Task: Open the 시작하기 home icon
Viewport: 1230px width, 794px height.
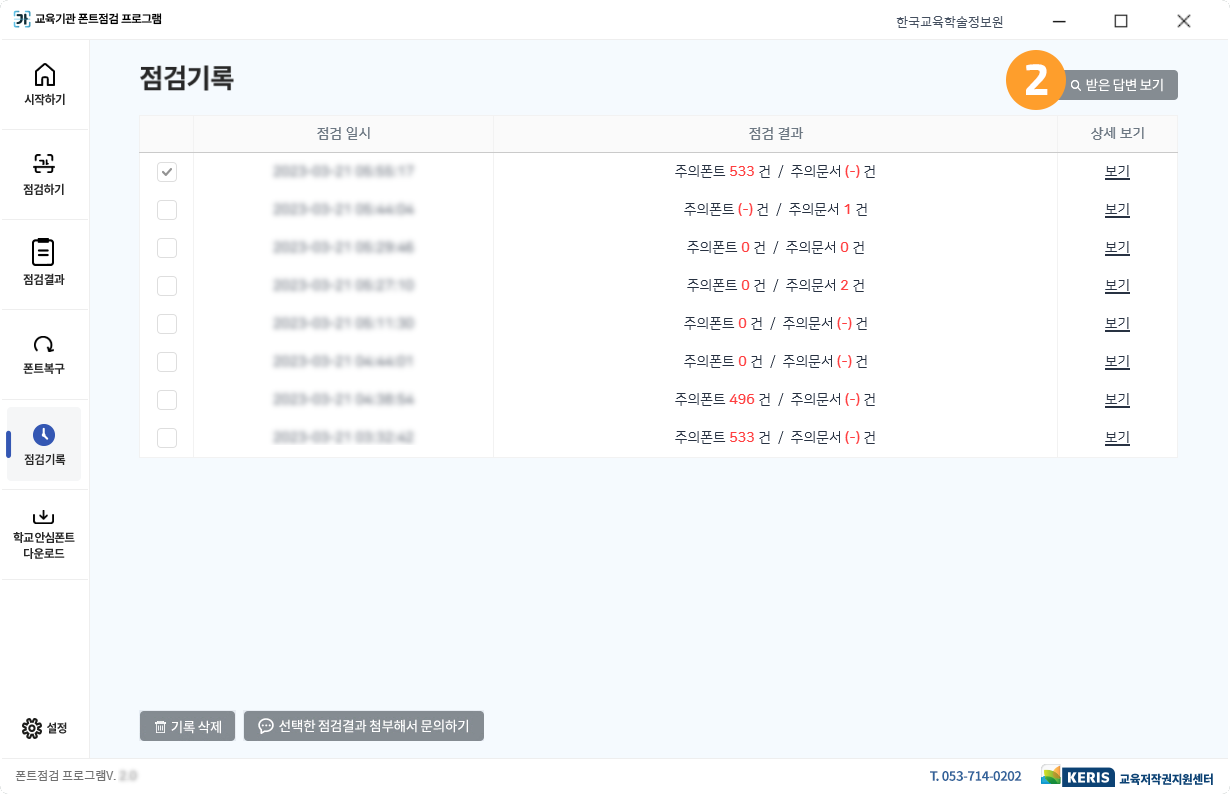Action: tap(44, 76)
